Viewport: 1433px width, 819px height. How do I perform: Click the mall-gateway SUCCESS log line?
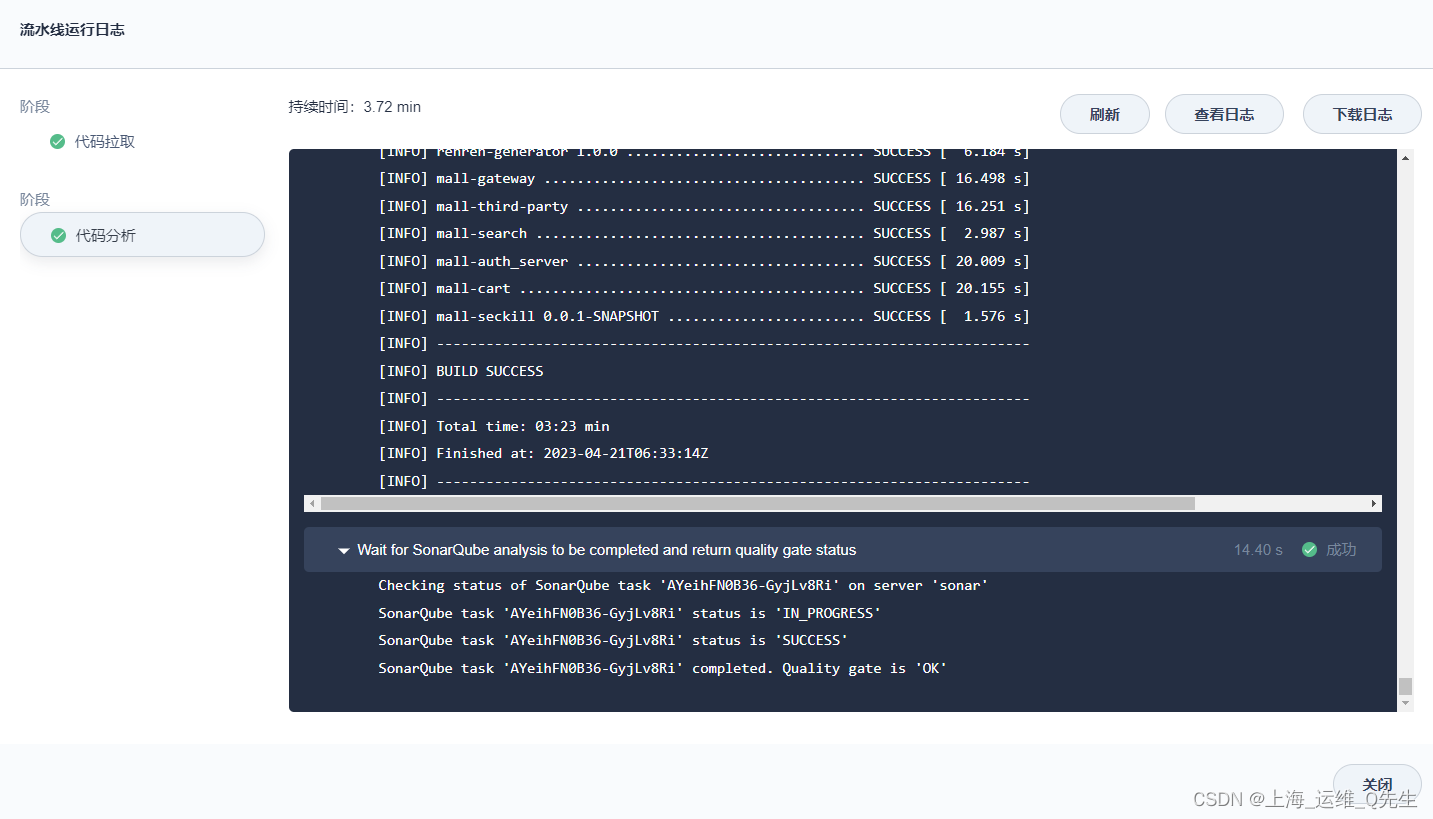[704, 179]
